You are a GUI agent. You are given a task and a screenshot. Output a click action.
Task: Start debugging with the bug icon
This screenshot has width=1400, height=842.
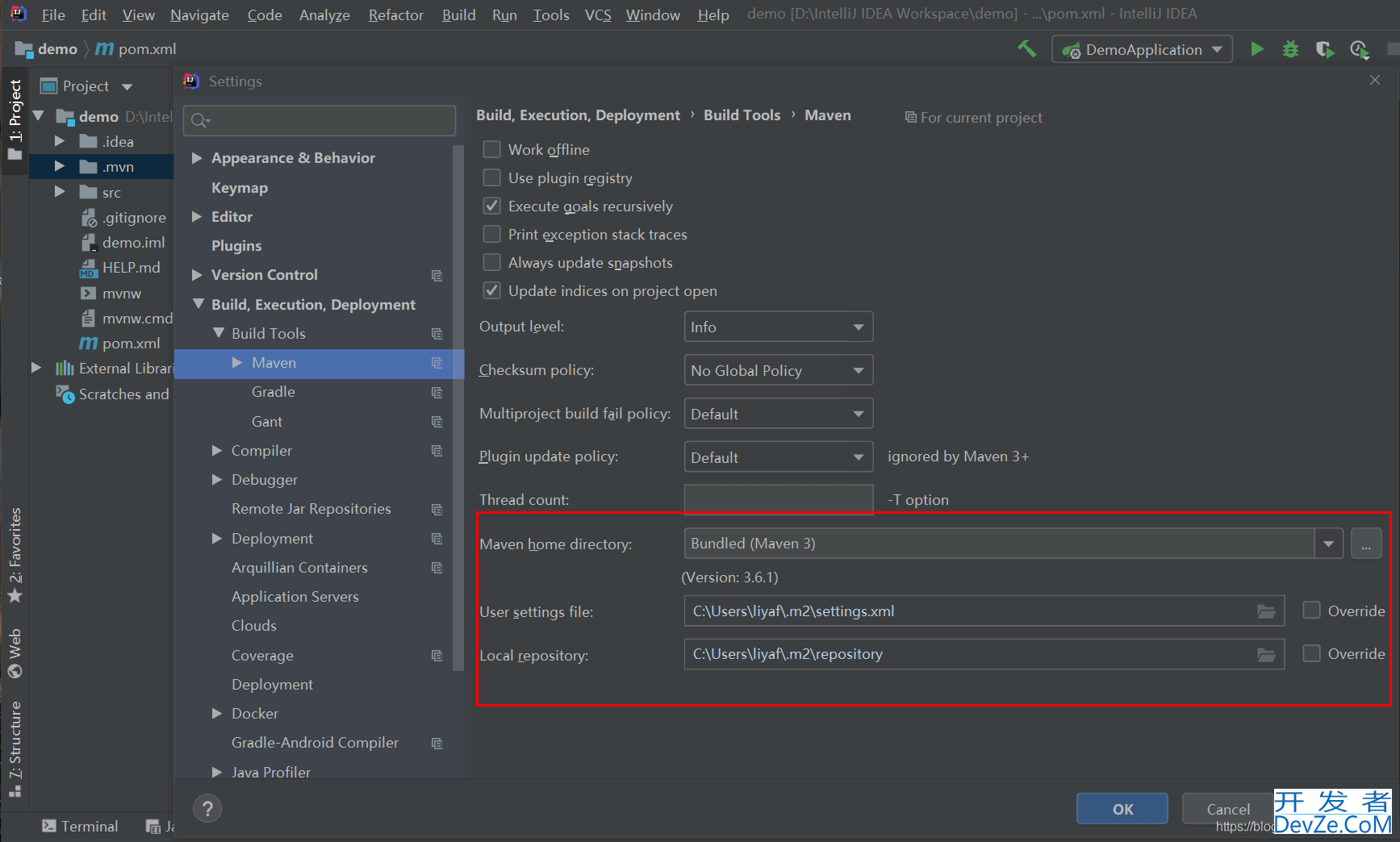[x=1290, y=49]
